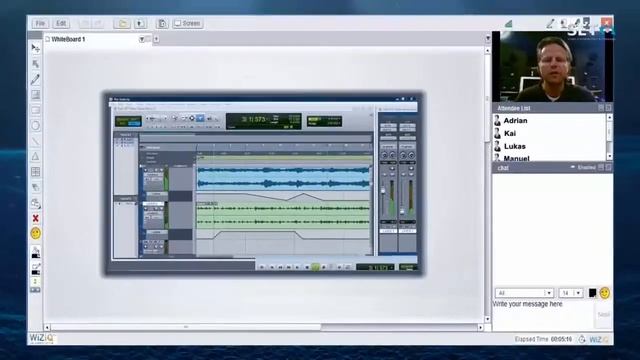
Task: Open the chat font size dropdown
Action: point(571,293)
